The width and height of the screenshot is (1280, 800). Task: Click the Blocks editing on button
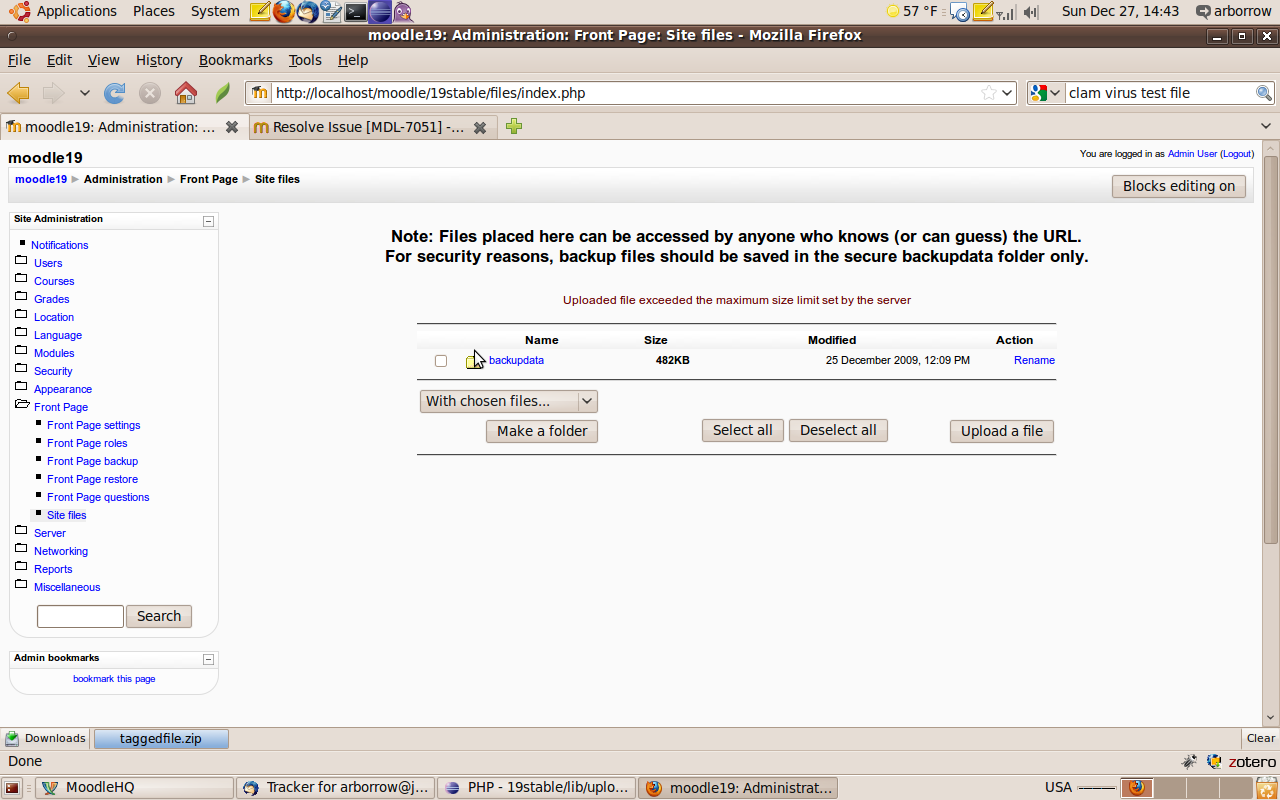(1179, 186)
